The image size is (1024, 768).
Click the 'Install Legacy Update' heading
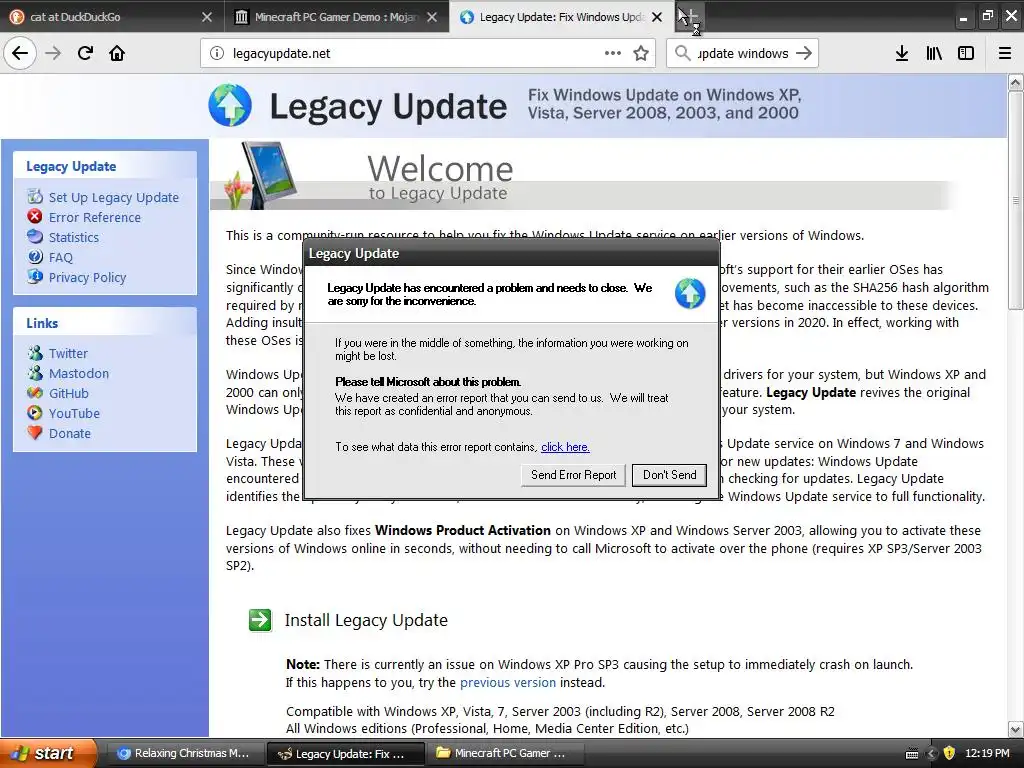[x=366, y=620]
